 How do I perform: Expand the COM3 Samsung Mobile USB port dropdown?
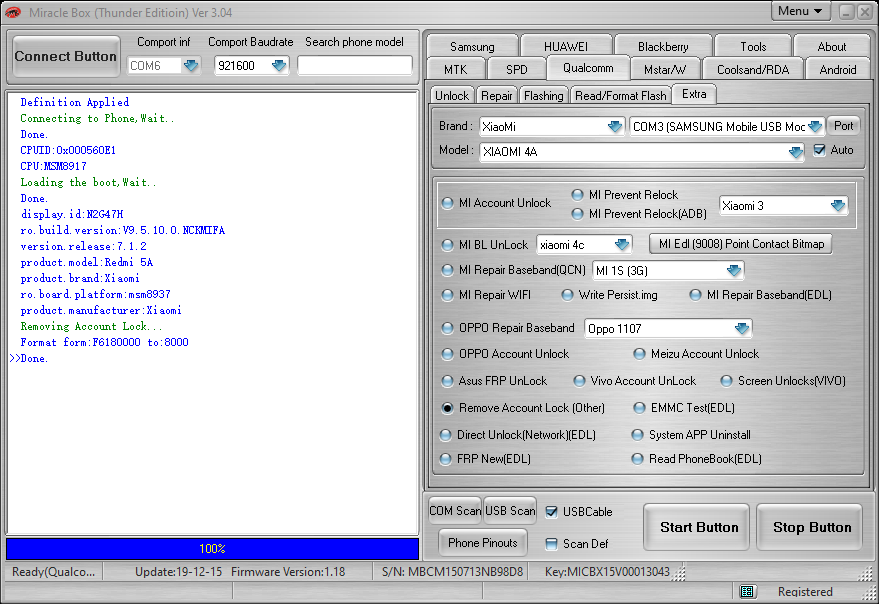click(815, 127)
